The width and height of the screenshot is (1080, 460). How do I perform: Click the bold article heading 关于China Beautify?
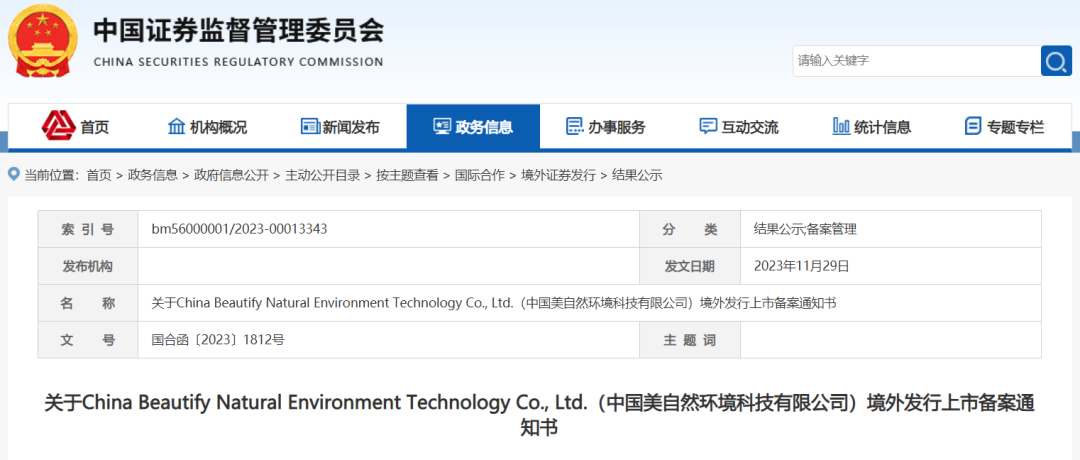point(539,415)
